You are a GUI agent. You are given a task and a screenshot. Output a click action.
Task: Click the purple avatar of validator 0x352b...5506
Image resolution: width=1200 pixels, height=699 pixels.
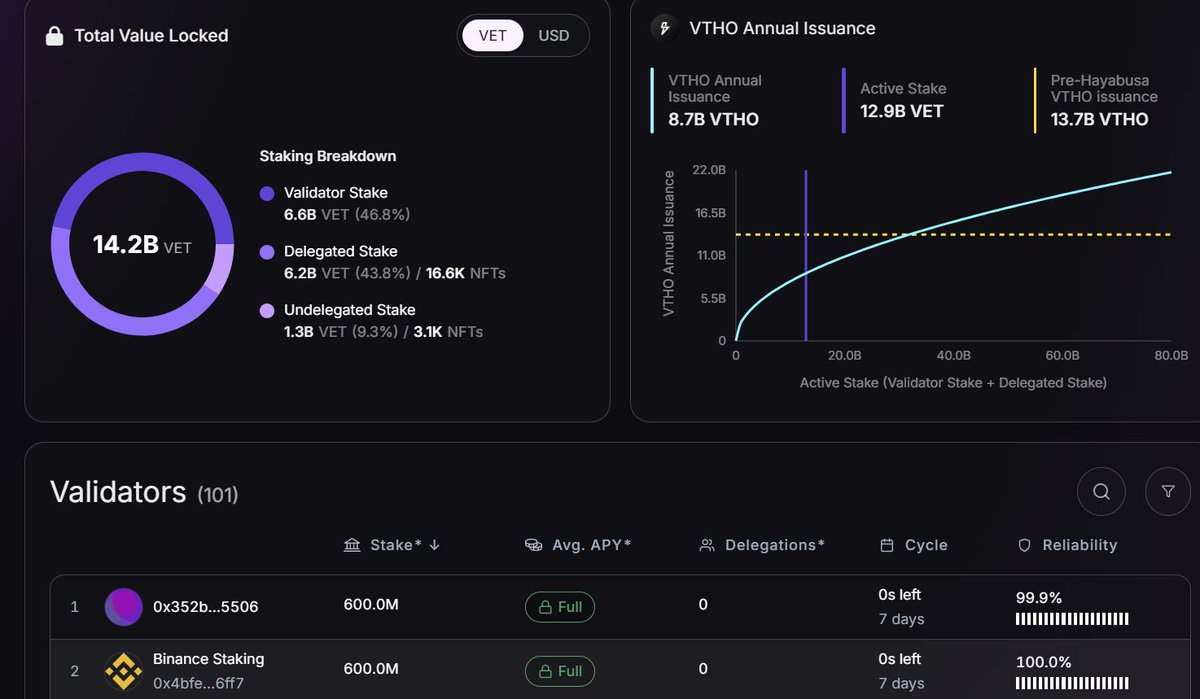pos(124,607)
